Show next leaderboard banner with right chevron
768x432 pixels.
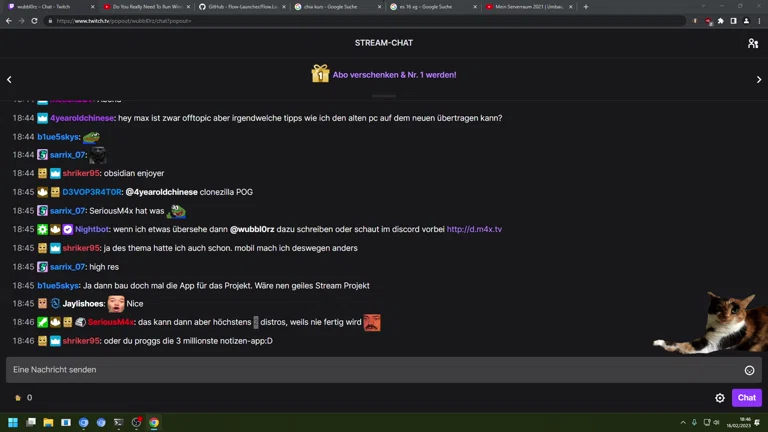click(x=759, y=79)
